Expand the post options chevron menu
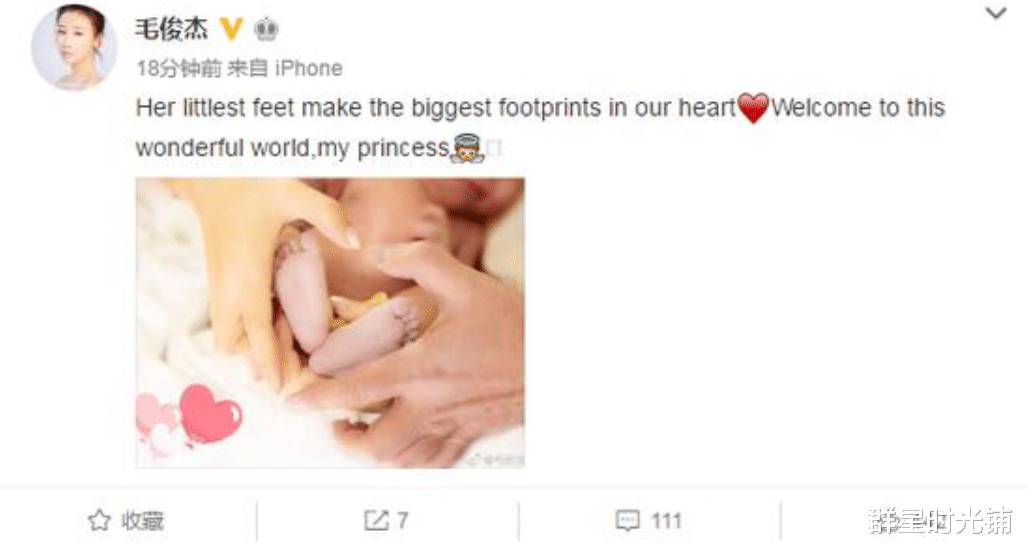1027x553 pixels. pos(996,13)
